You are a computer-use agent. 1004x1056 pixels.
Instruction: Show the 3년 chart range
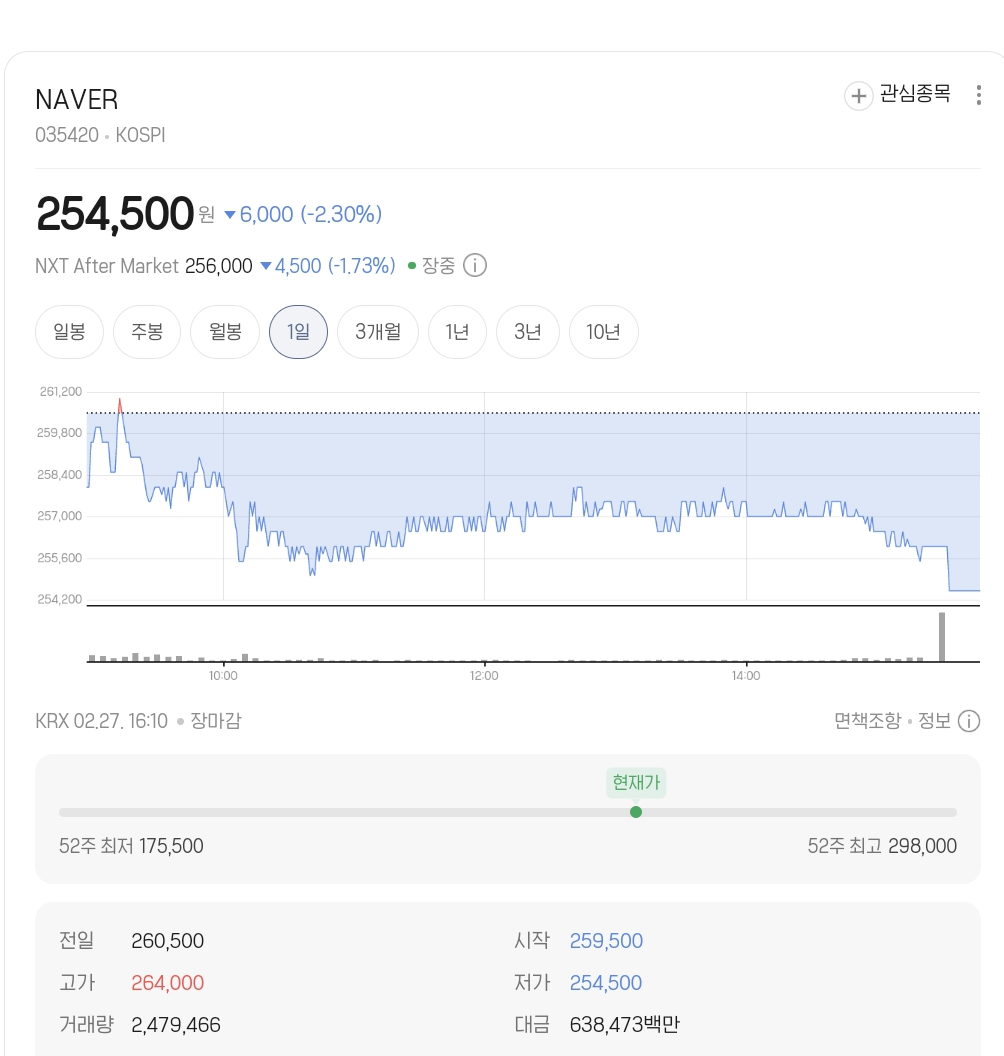(527, 332)
